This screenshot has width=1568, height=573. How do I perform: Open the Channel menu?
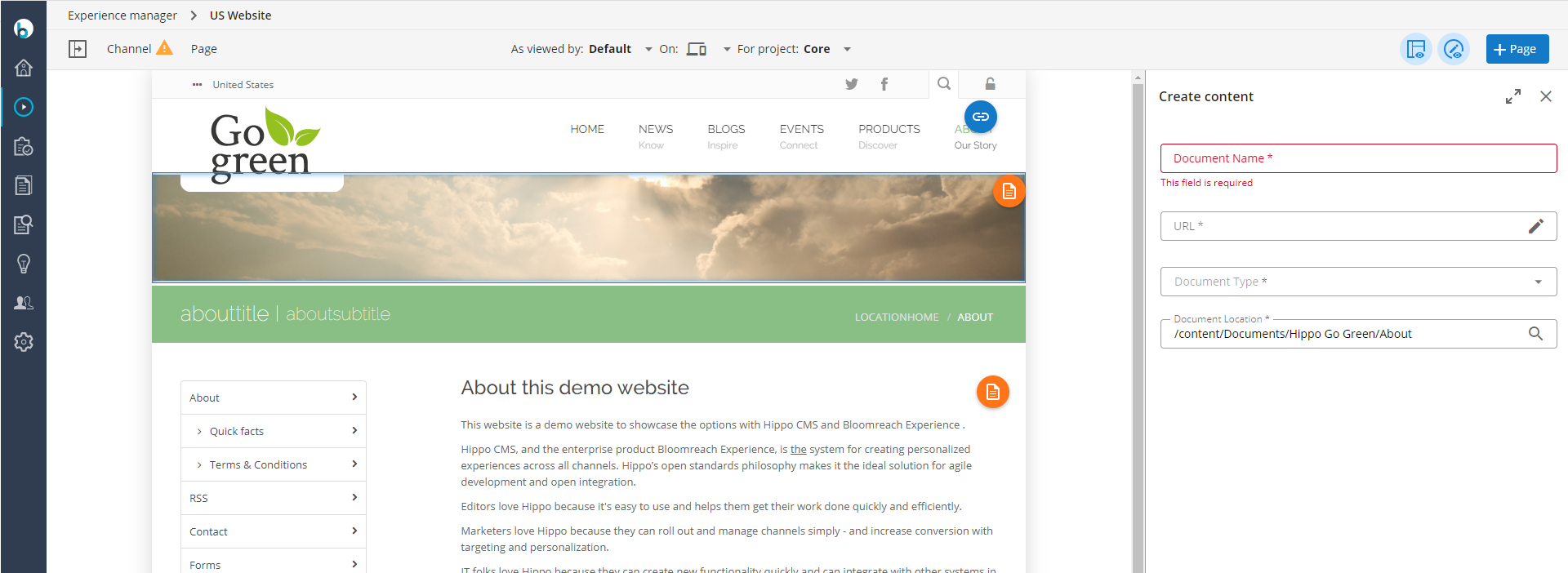(129, 49)
